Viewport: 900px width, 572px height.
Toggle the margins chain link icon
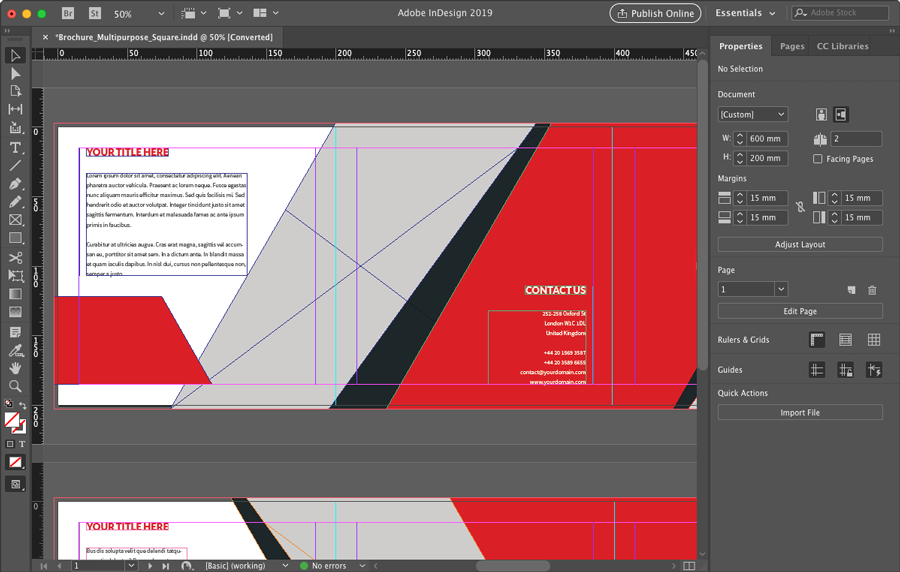tap(799, 208)
